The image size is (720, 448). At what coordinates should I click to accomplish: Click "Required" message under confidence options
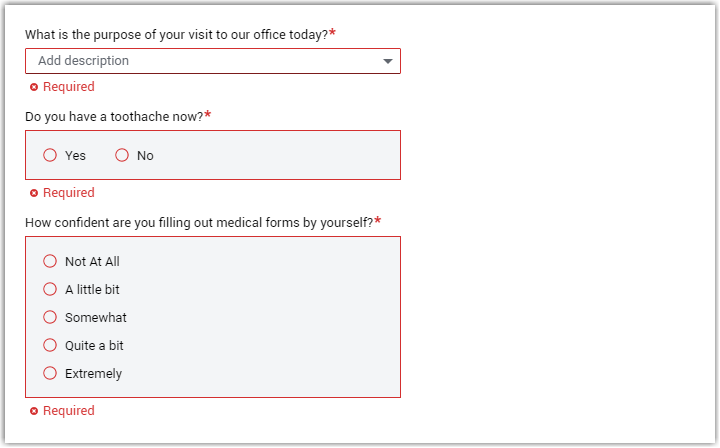click(68, 411)
